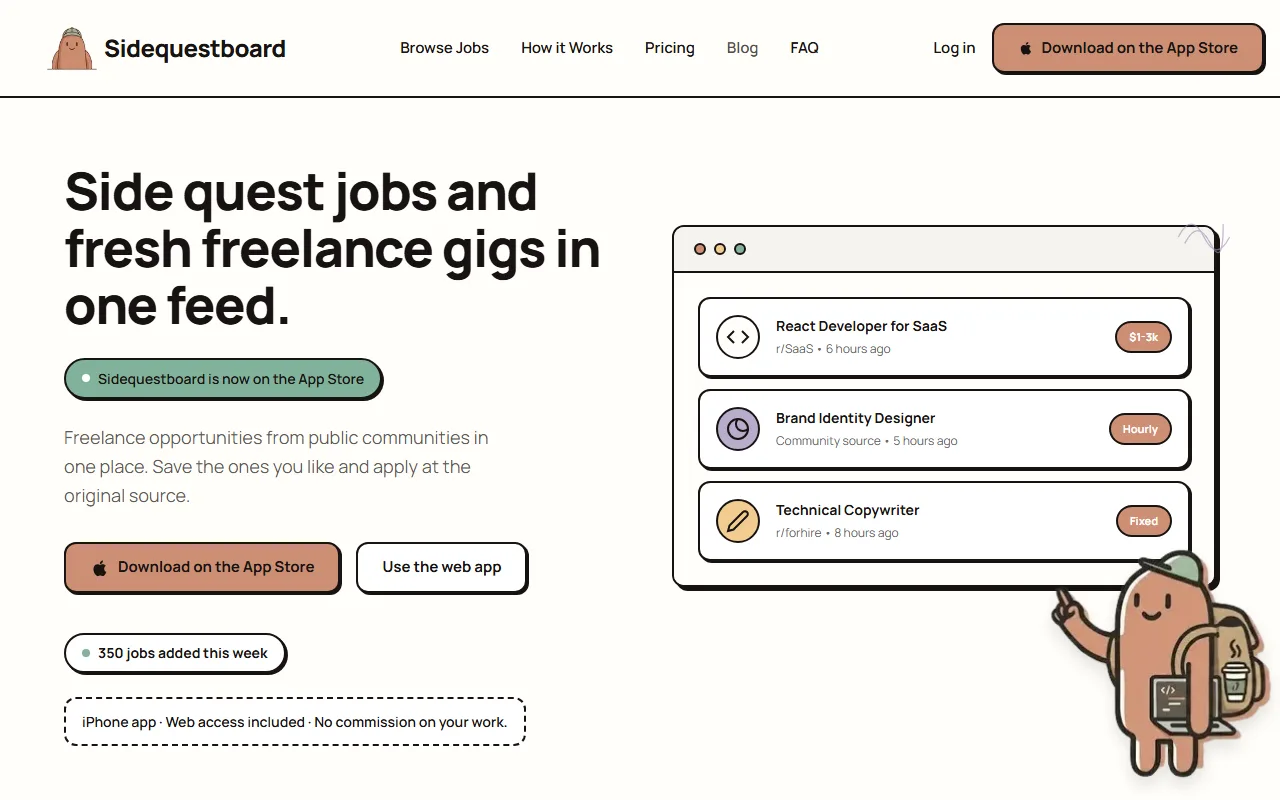Click Use the web app button
Image resolution: width=1280 pixels, height=800 pixels.
[442, 567]
